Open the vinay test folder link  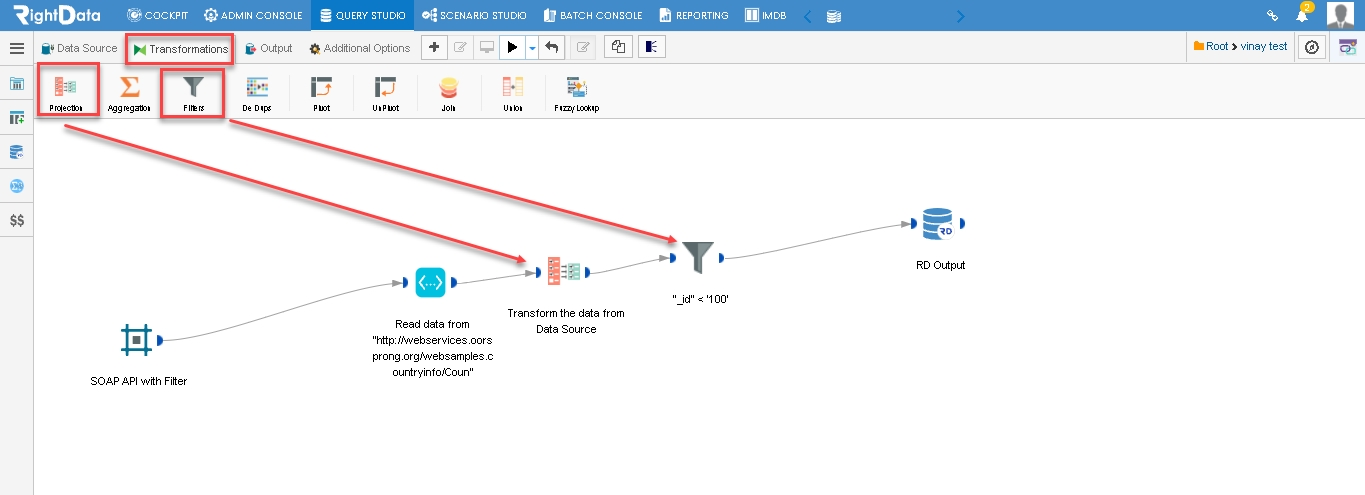tap(1264, 46)
